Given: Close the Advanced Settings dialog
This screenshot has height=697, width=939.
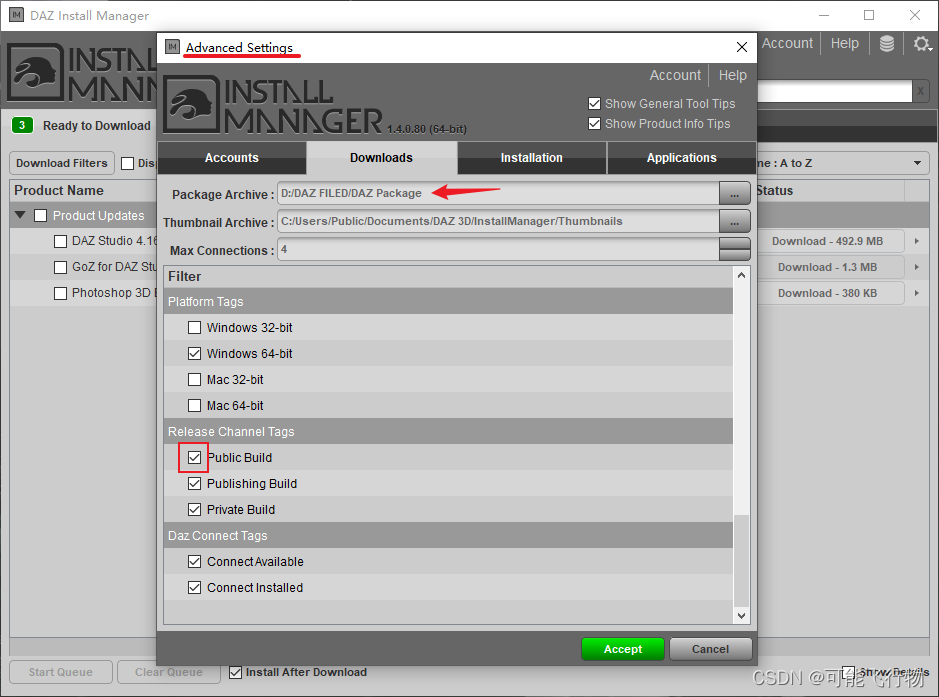Looking at the screenshot, I should coord(741,47).
